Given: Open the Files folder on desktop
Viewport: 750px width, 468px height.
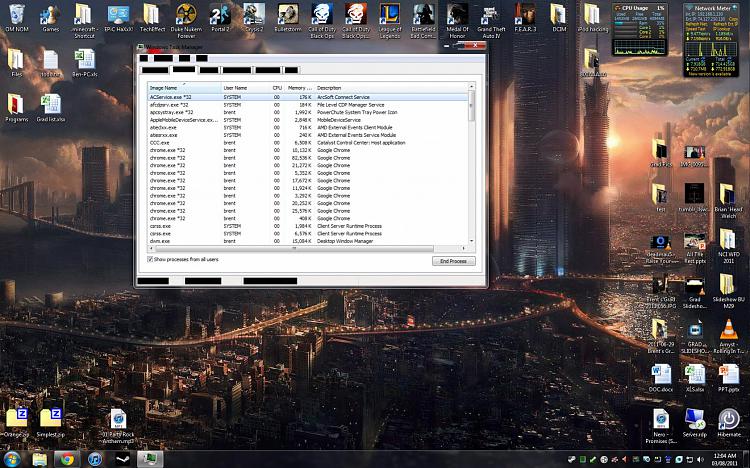Looking at the screenshot, I should [x=16, y=63].
